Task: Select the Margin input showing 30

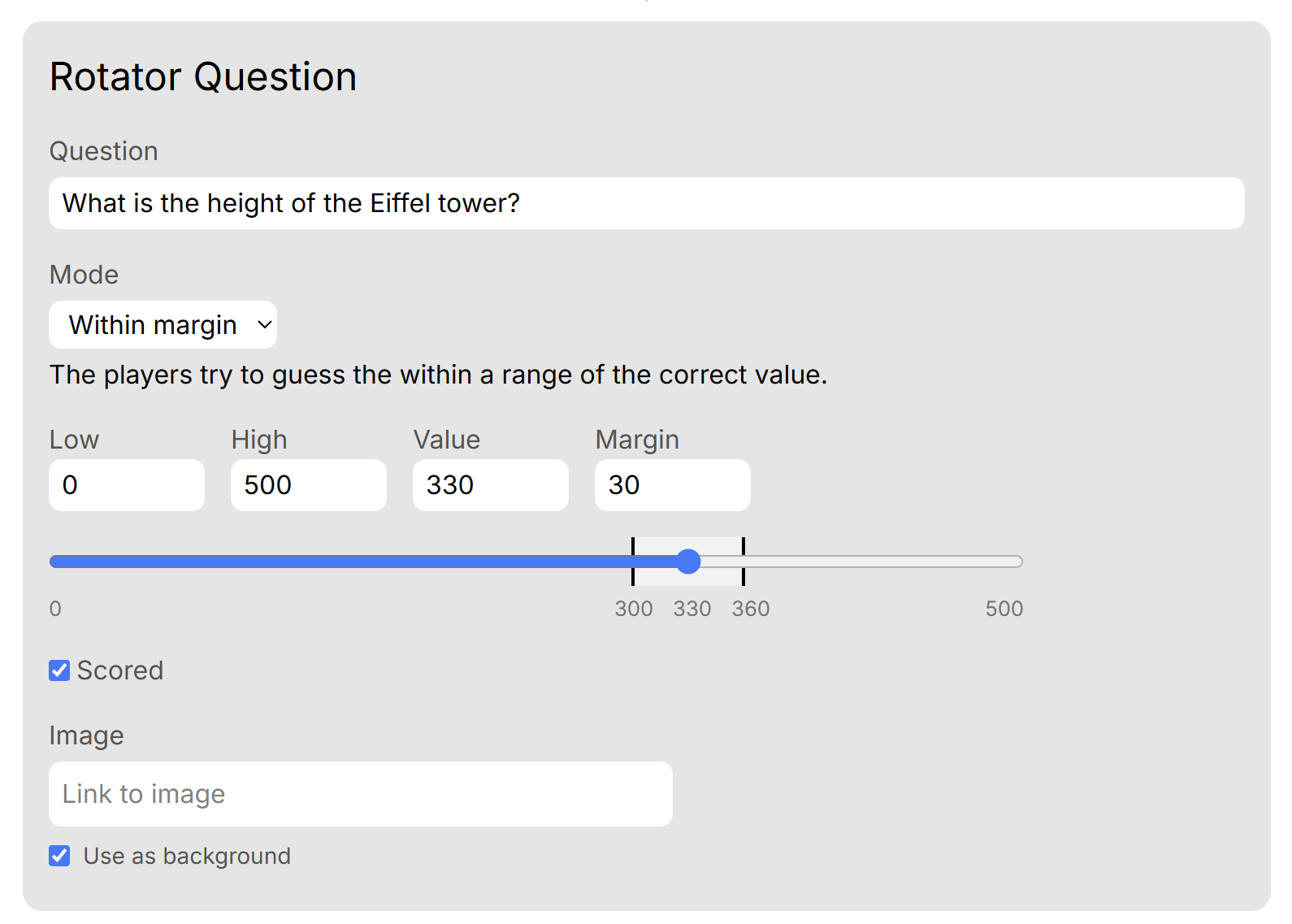Action: [672, 484]
